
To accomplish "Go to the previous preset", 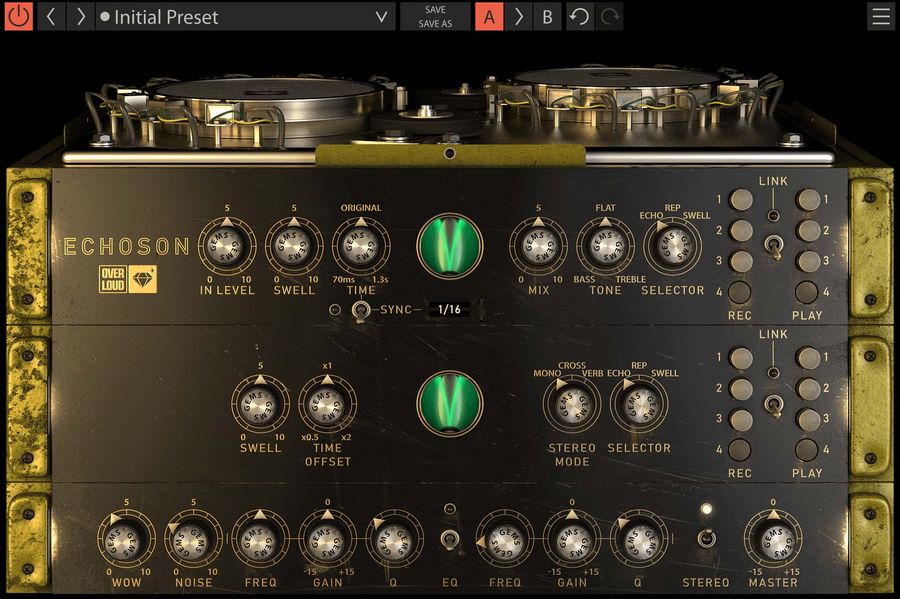I will pos(51,17).
